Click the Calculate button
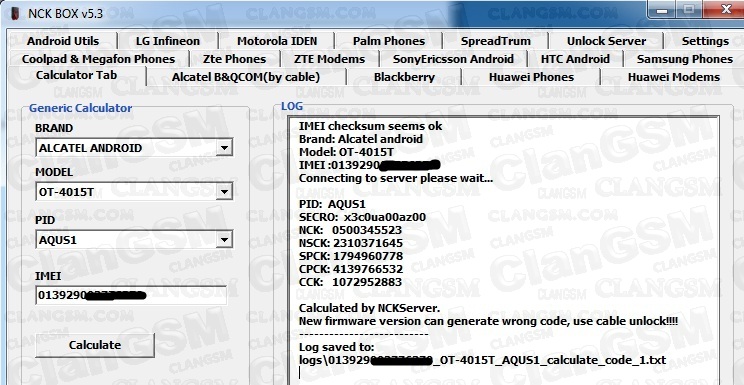The width and height of the screenshot is (744, 385). pyautogui.click(x=95, y=345)
